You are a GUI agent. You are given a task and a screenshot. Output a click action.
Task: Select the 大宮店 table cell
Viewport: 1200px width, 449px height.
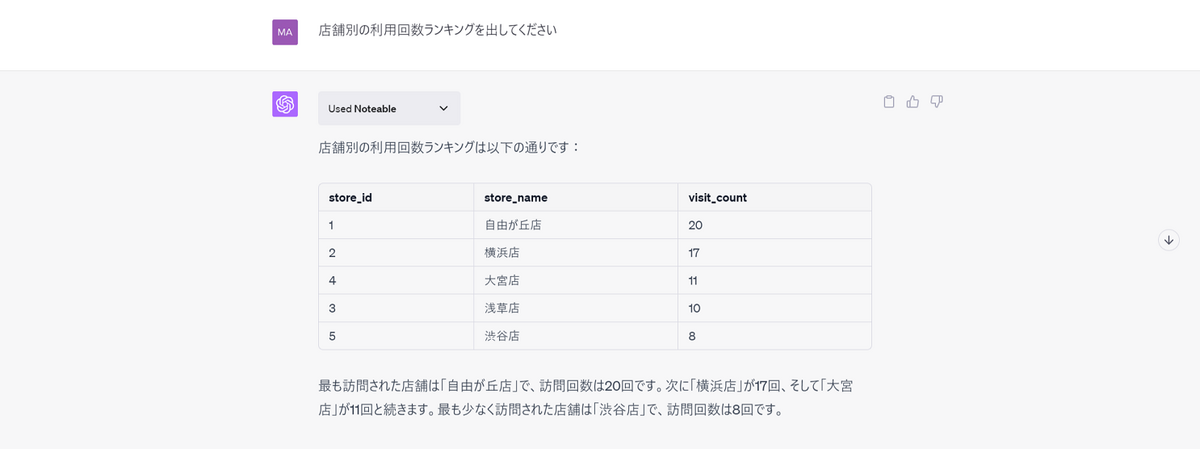click(576, 281)
